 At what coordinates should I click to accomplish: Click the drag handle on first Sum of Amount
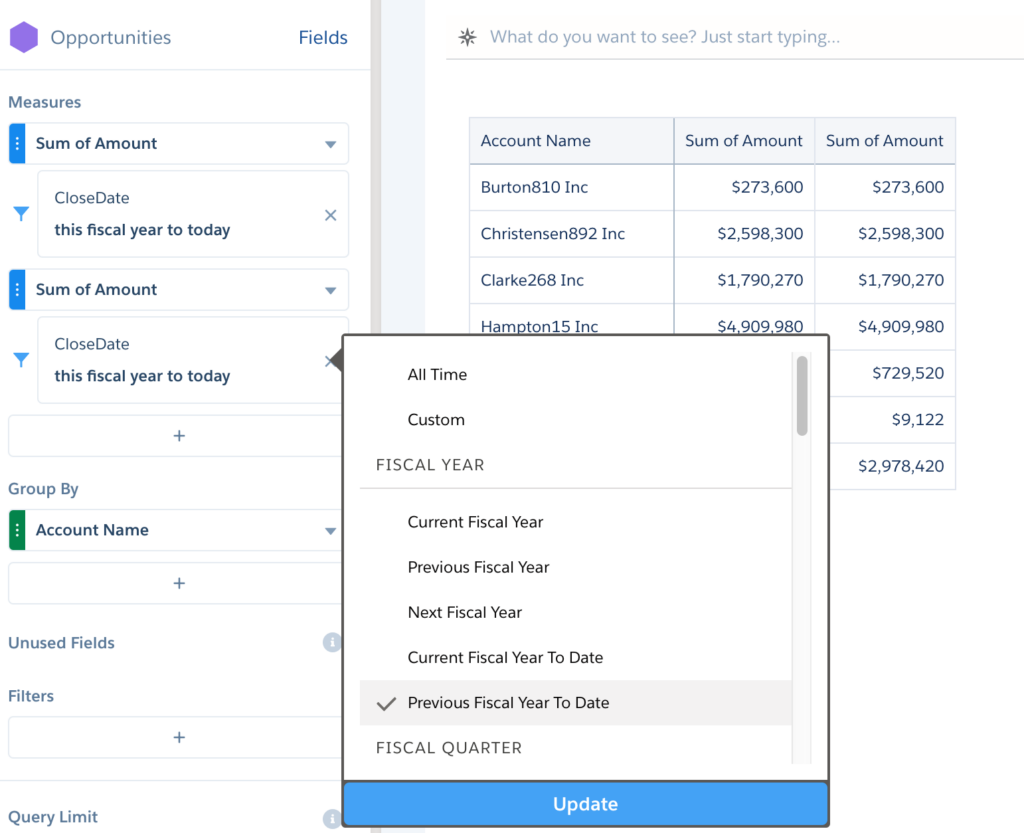[x=17, y=144]
